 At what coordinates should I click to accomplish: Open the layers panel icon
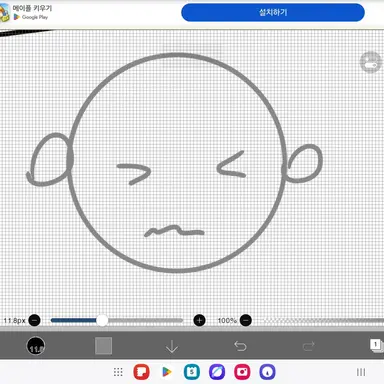(377, 345)
